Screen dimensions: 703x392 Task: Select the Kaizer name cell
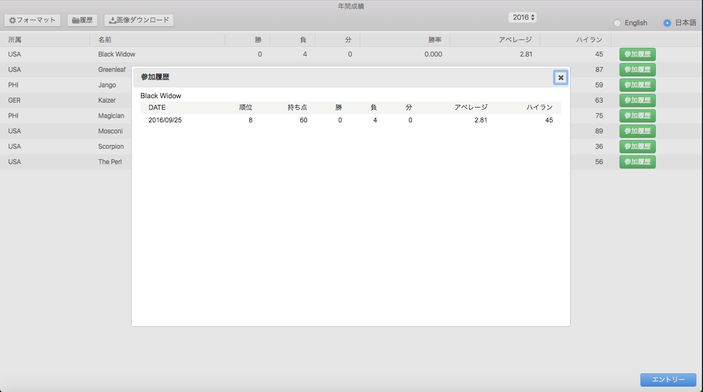[107, 100]
